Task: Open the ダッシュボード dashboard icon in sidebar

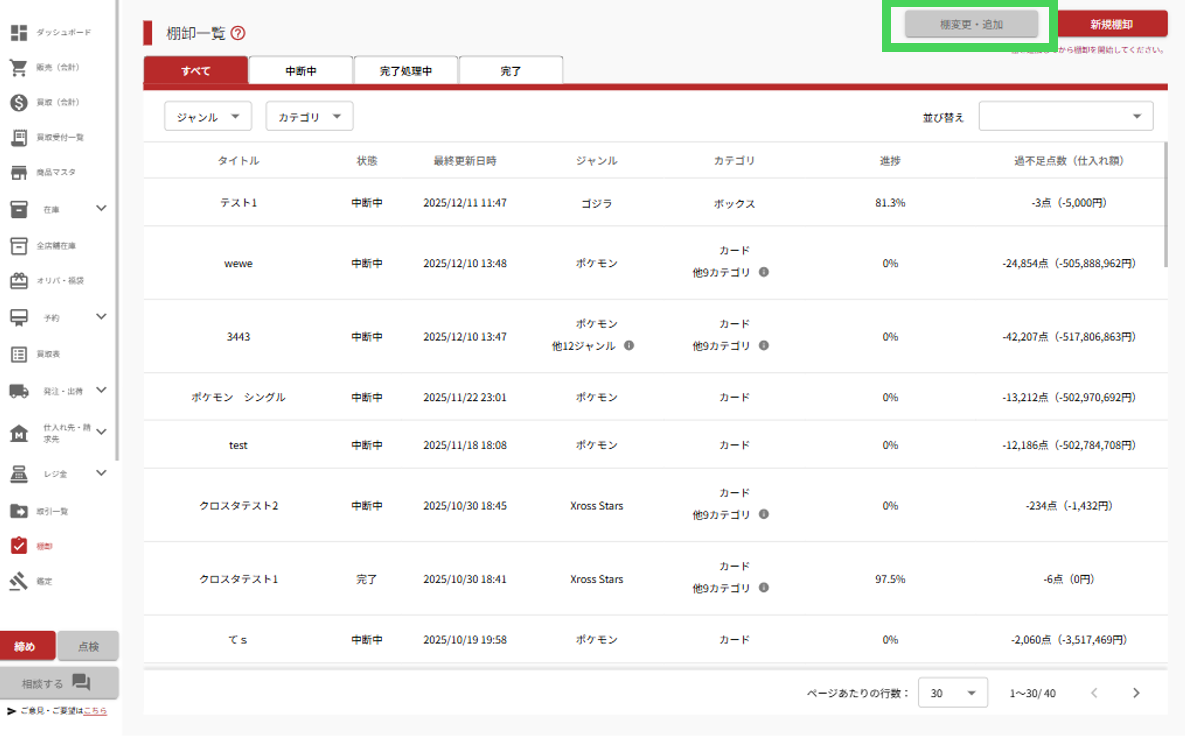Action: pos(18,33)
